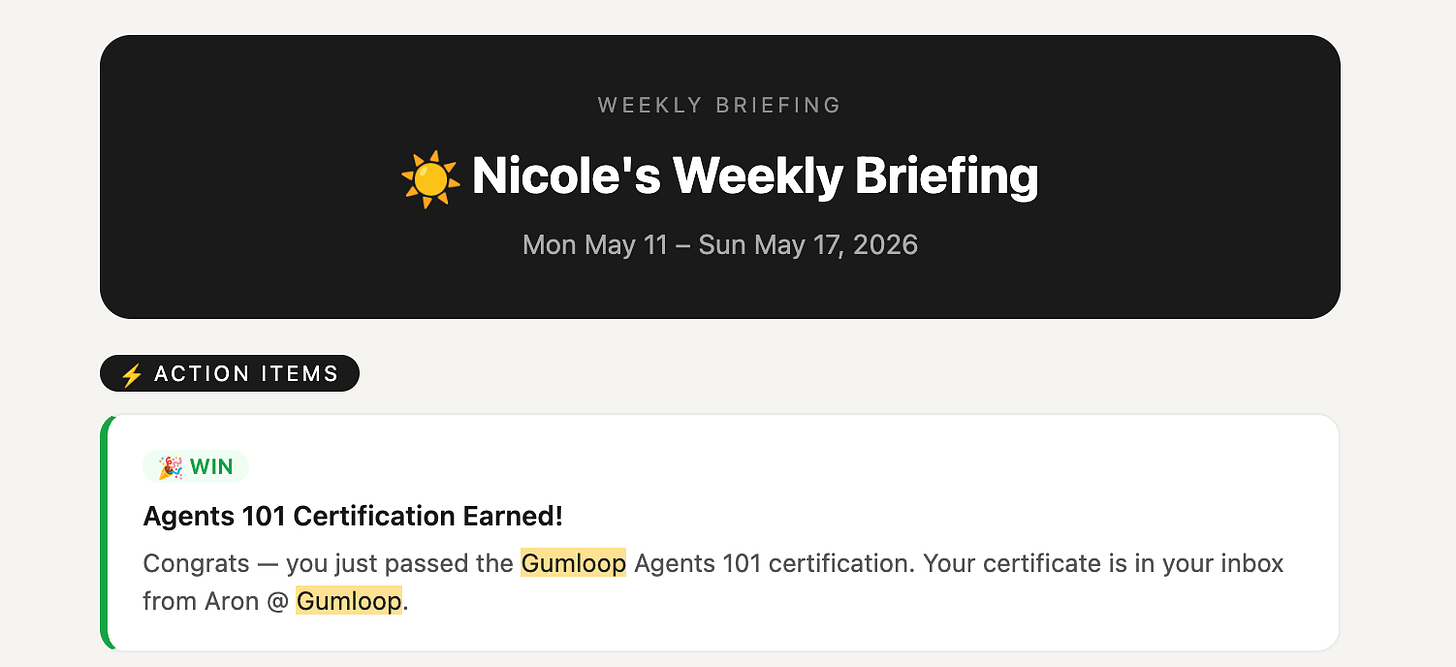Click the green accent bar on WIN card
This screenshot has height=667, width=1456.
coord(105,532)
